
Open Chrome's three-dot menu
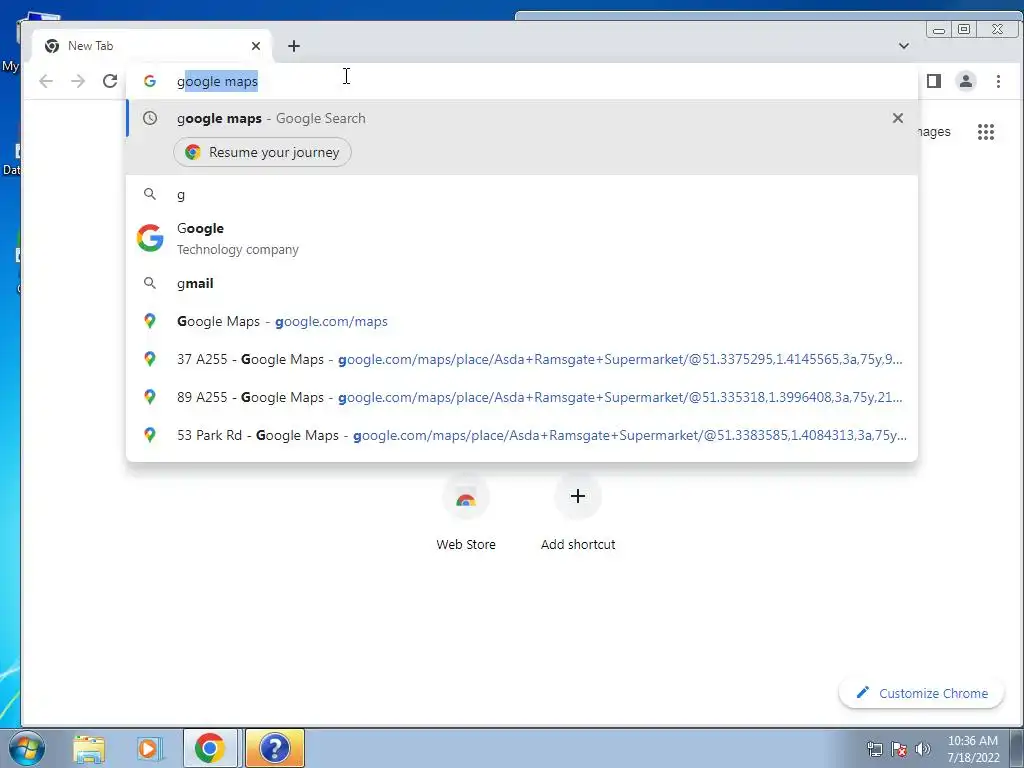coord(998,81)
